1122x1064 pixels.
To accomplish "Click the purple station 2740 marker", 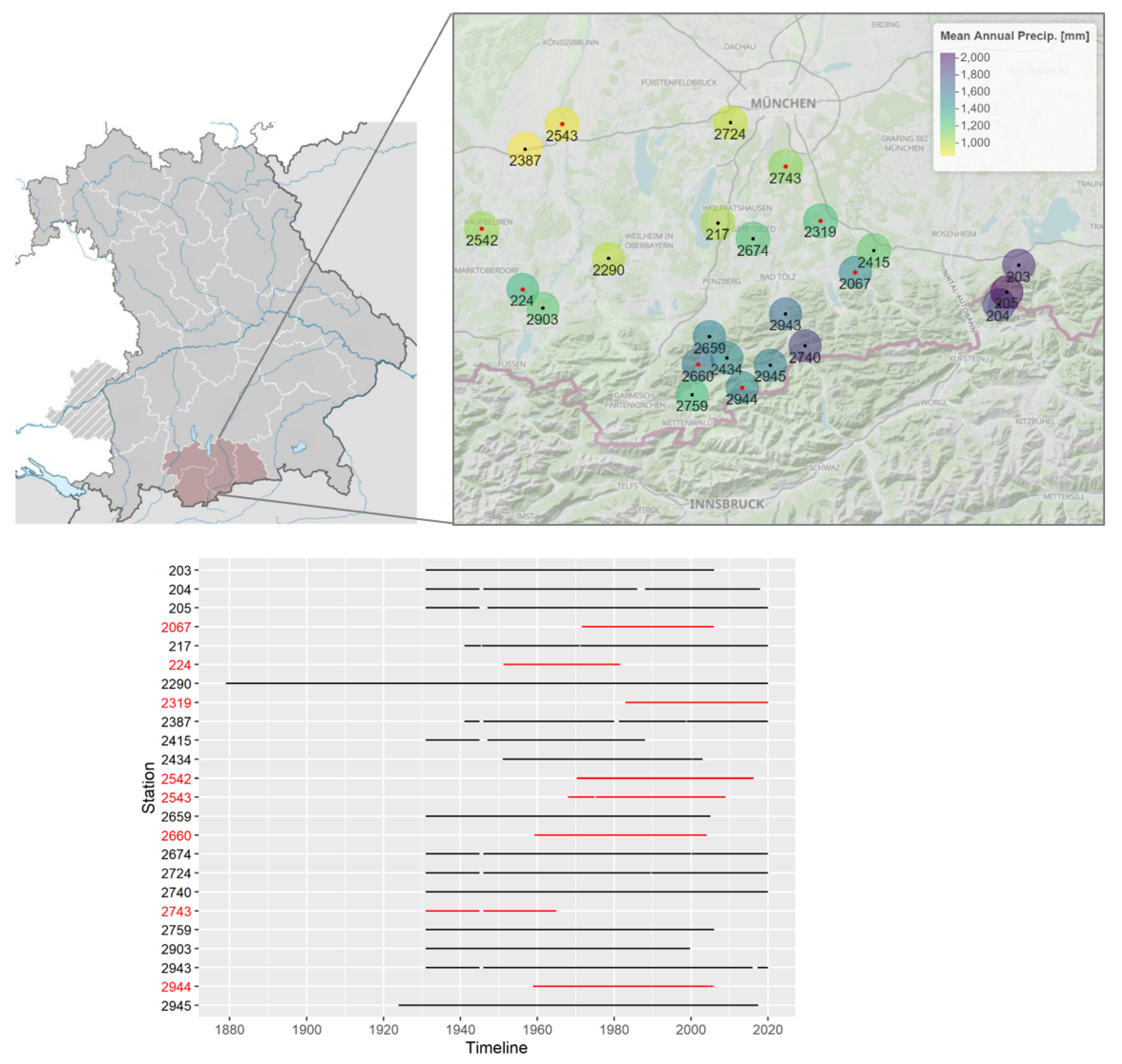I will coord(804,346).
